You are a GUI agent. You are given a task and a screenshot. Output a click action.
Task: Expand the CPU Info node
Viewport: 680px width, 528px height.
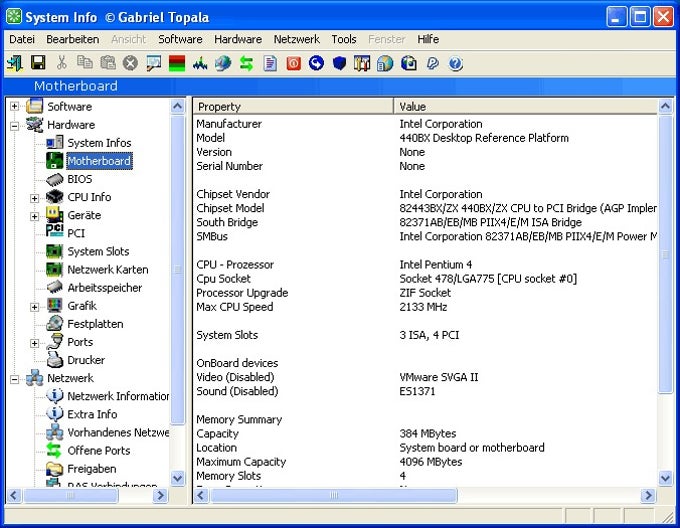34,198
